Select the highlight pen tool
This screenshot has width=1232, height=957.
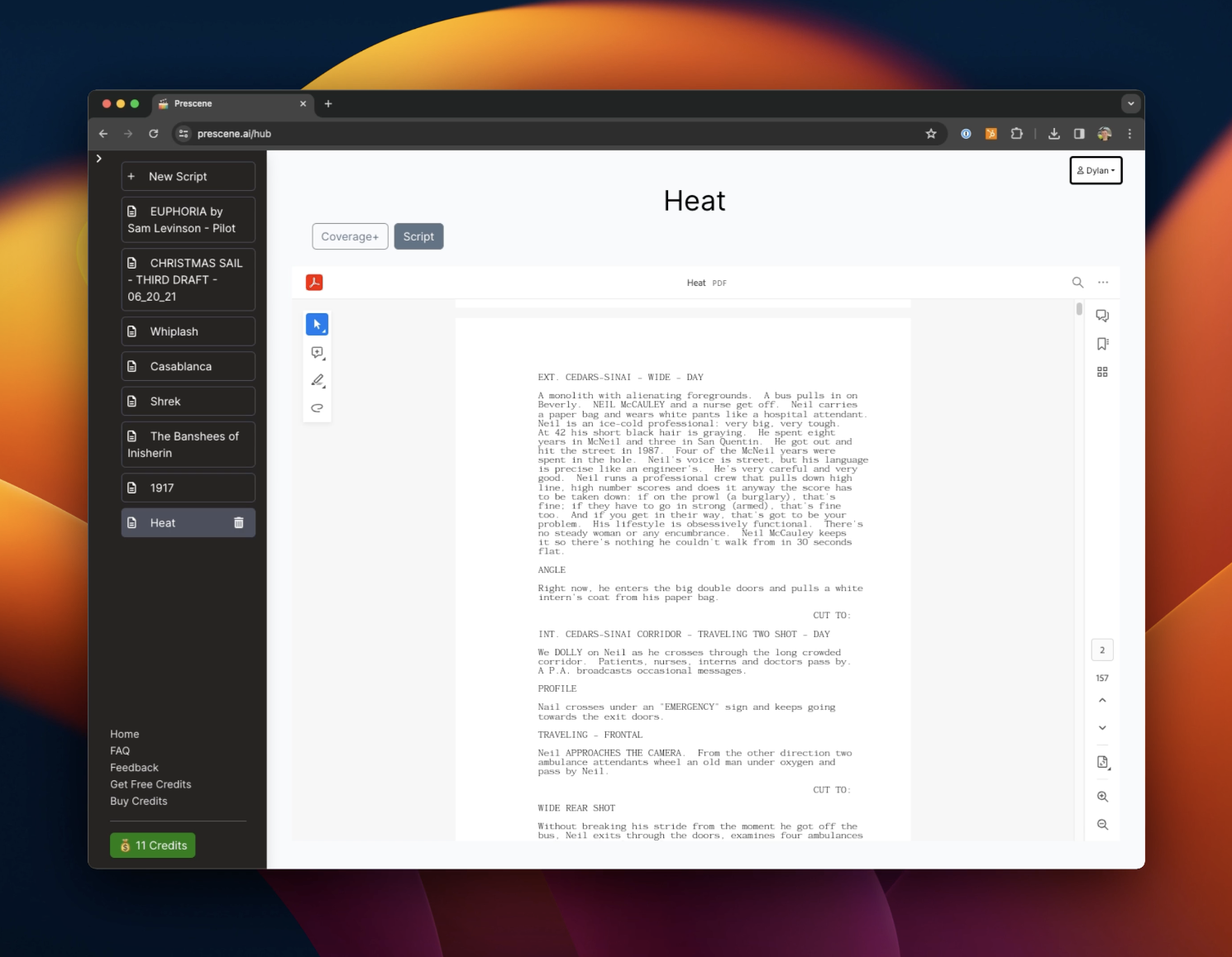pos(317,380)
